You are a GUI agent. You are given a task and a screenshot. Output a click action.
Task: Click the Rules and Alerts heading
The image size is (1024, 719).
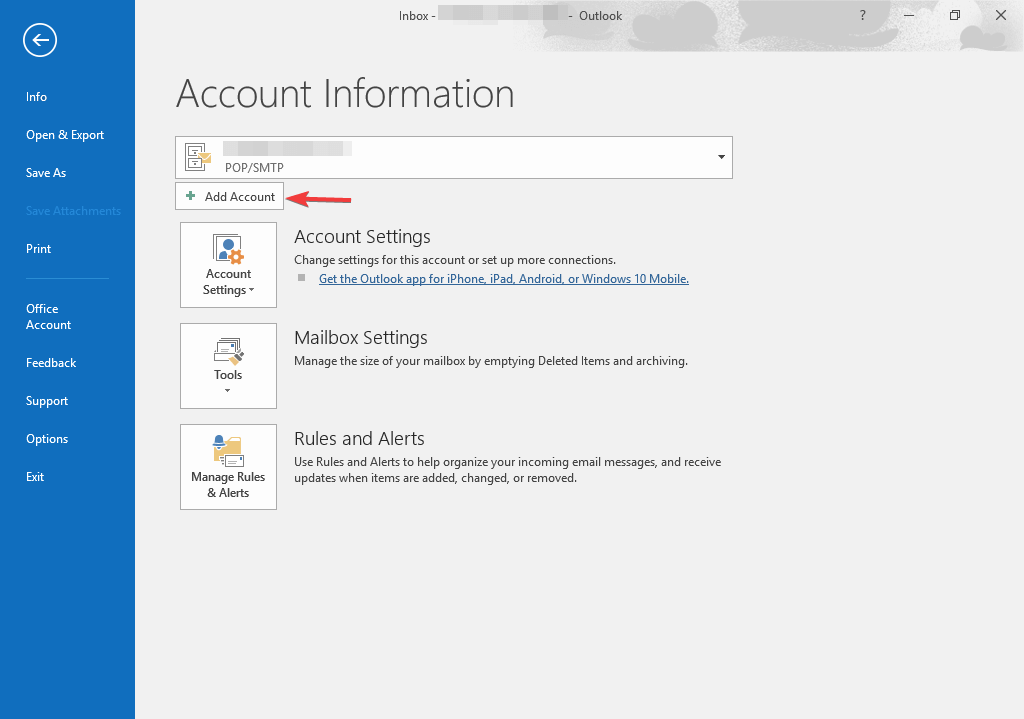coord(359,439)
